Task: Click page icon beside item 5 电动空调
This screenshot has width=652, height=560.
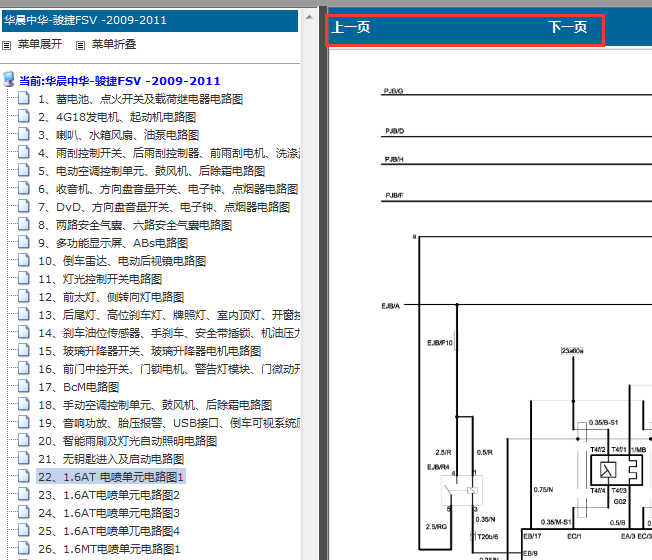Action: (x=24, y=170)
